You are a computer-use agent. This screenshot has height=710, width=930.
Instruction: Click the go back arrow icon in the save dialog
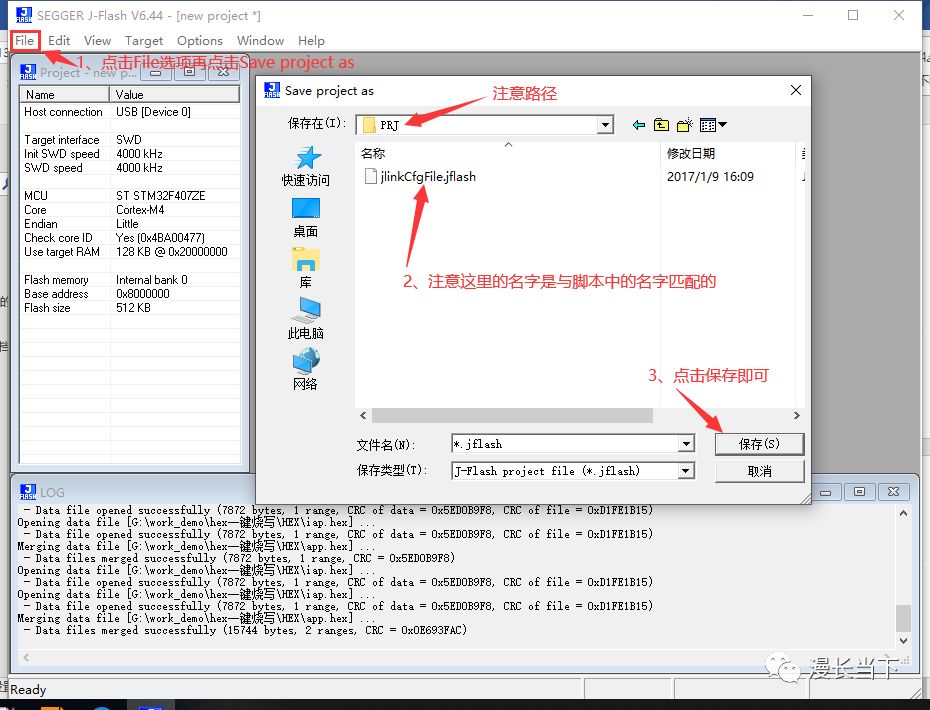tap(639, 125)
